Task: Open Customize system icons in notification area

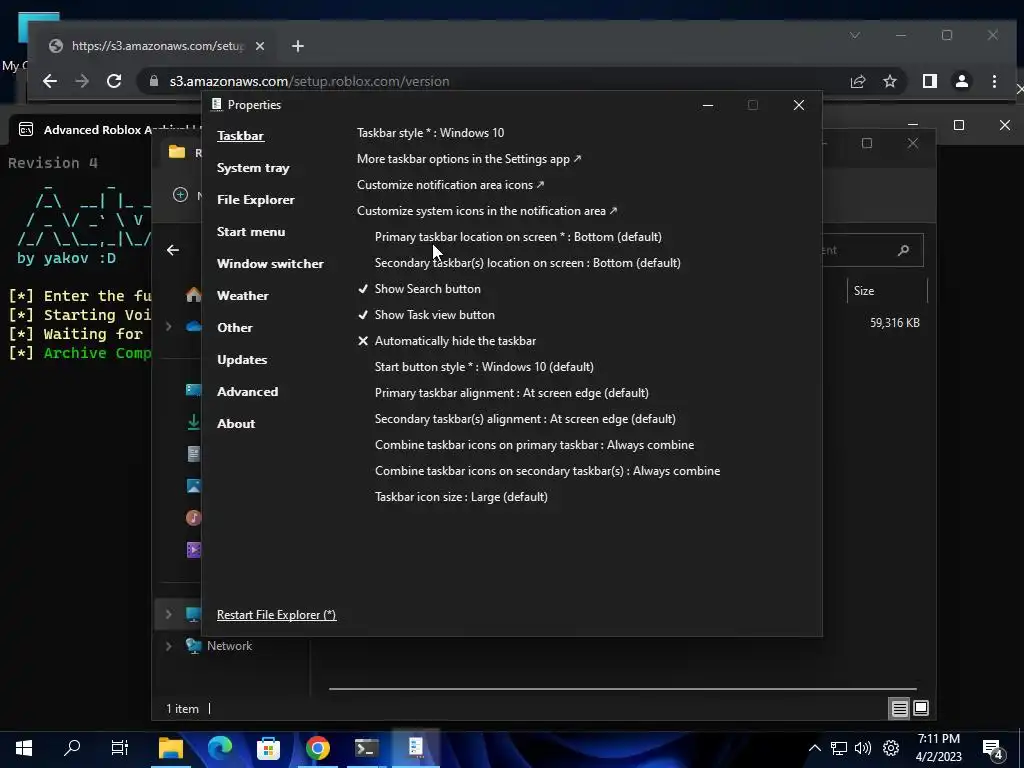Action: [x=487, y=211]
